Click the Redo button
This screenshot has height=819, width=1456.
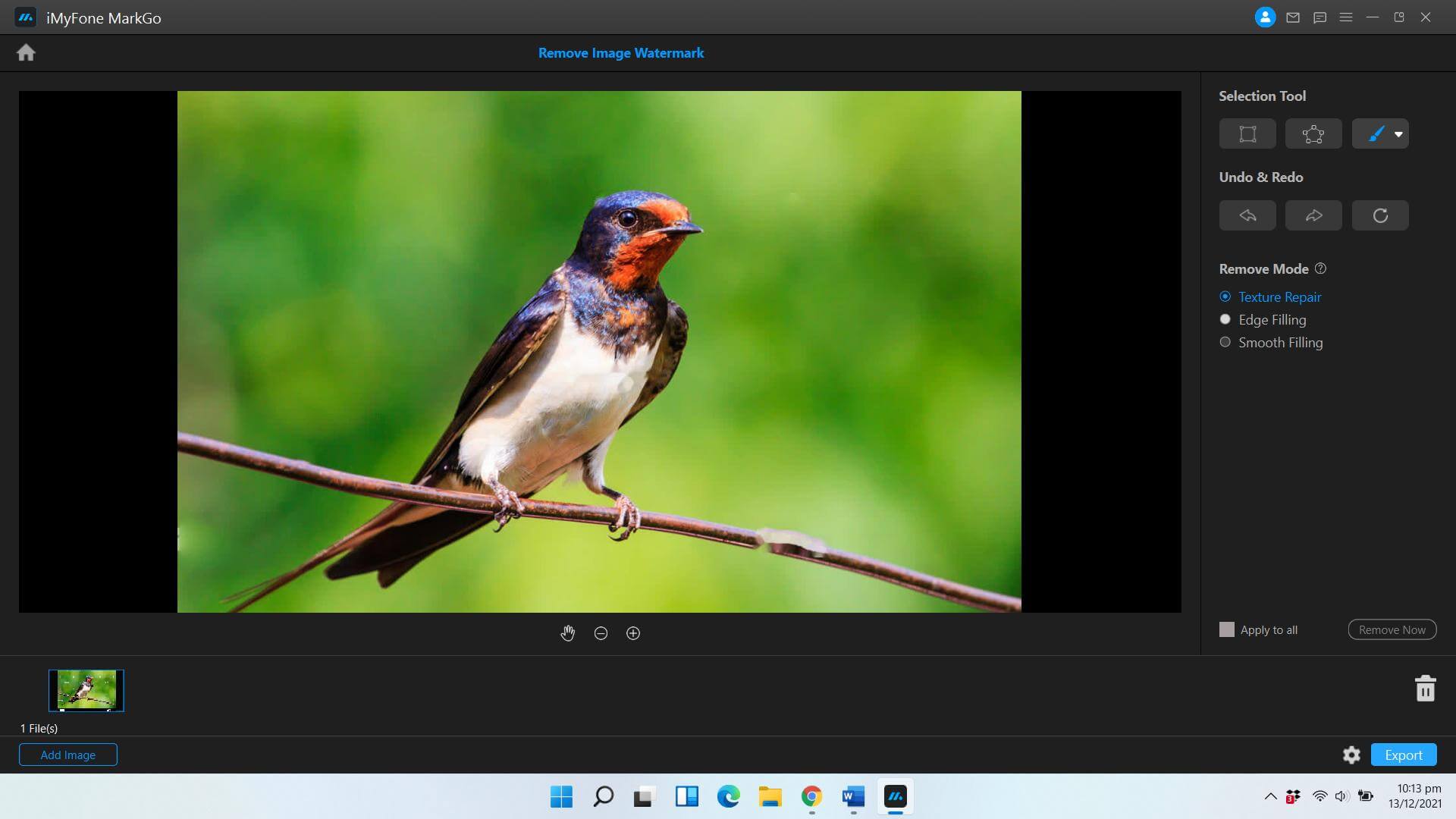[1314, 215]
